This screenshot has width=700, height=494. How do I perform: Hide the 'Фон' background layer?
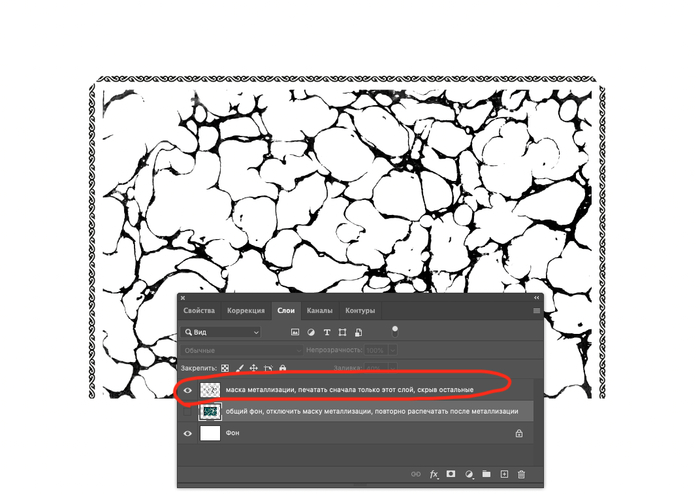click(x=189, y=433)
